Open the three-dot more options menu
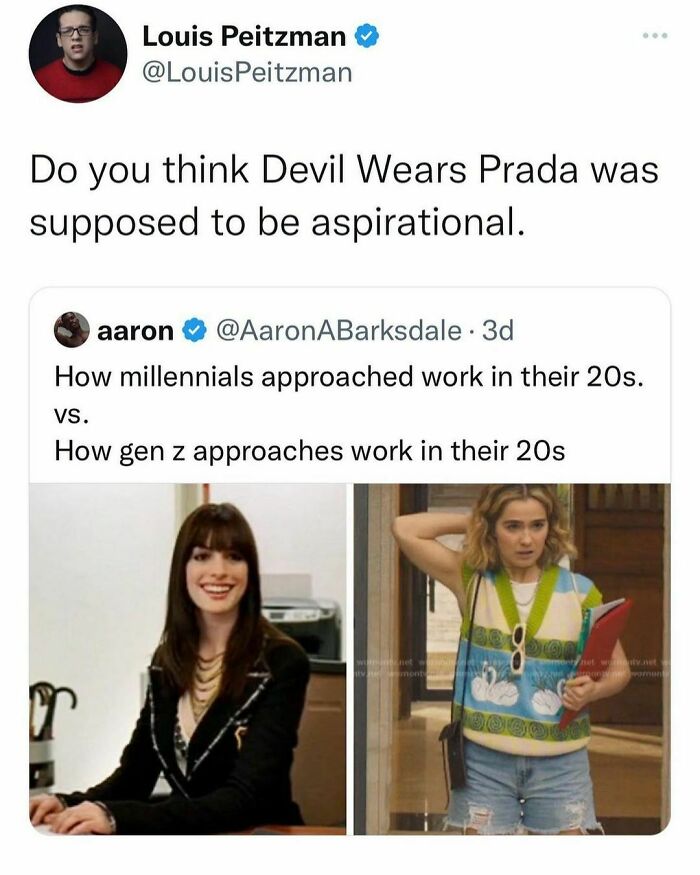The image size is (700, 875). [x=655, y=36]
